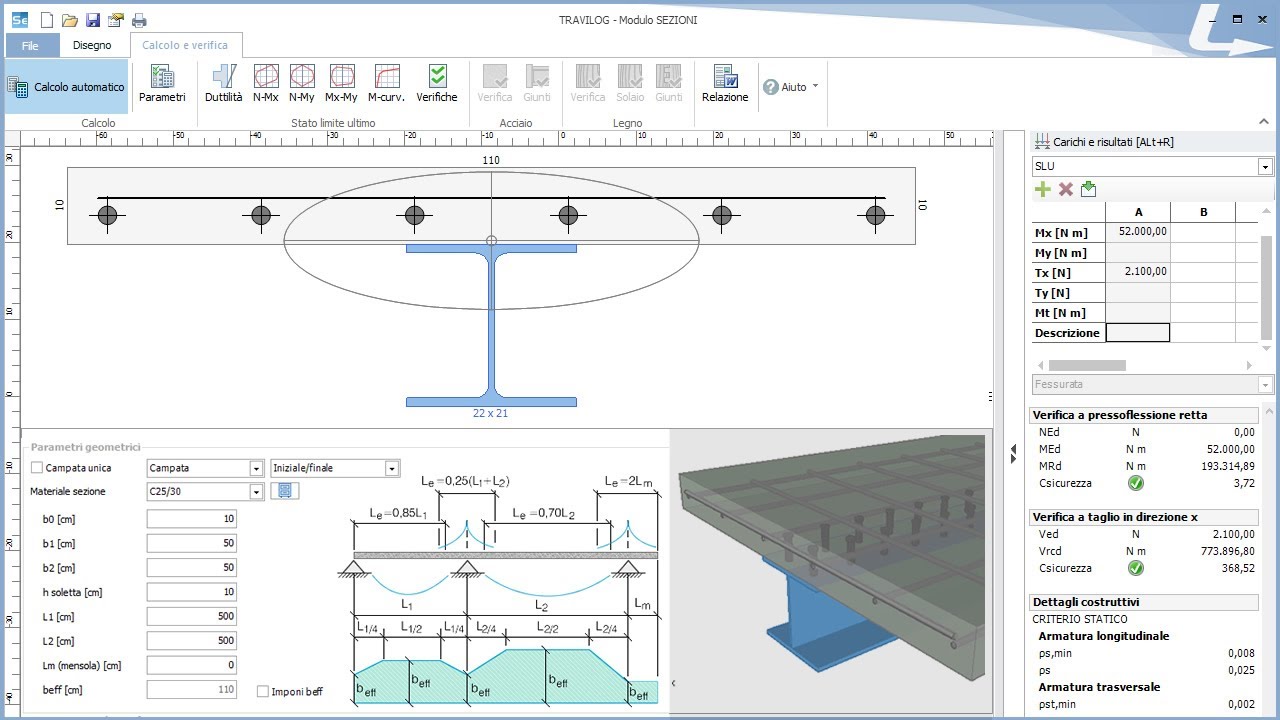Open the material library button next to C25/30

[285, 491]
